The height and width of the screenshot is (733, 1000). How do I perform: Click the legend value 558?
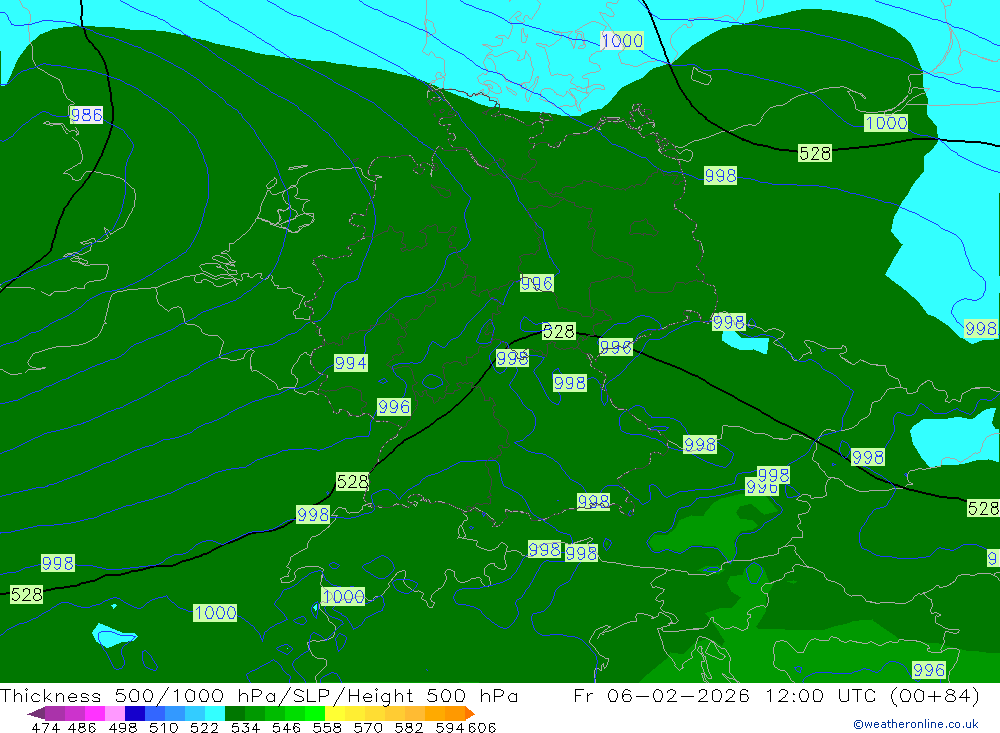tap(327, 727)
